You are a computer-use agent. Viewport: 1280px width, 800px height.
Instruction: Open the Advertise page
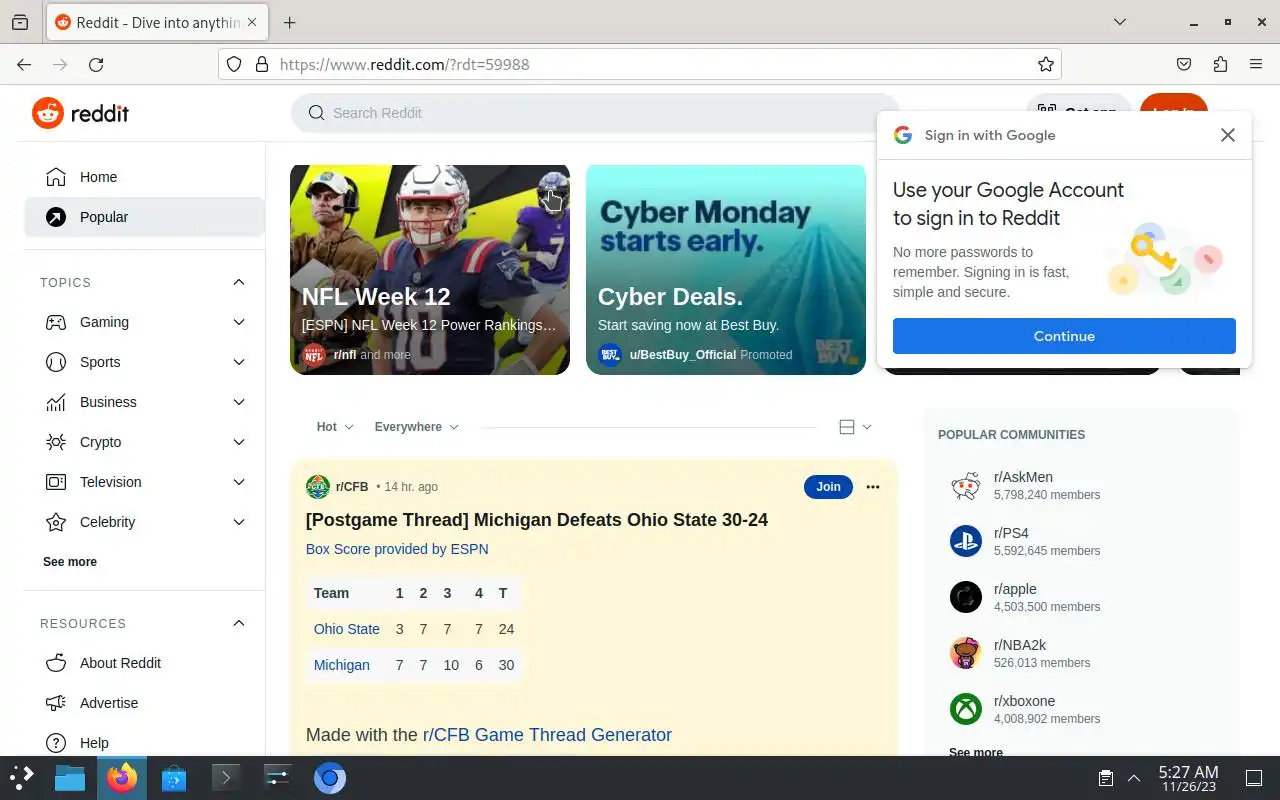[x=144, y=703]
